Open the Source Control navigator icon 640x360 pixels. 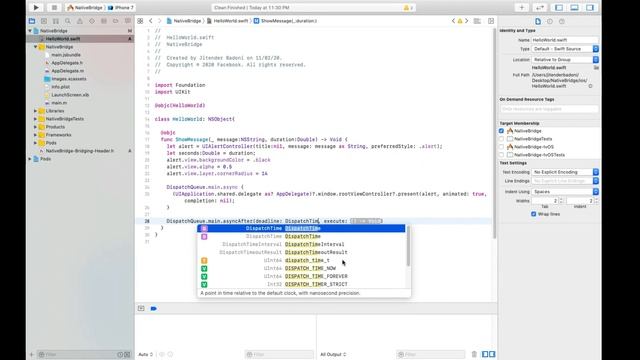coord(44,21)
